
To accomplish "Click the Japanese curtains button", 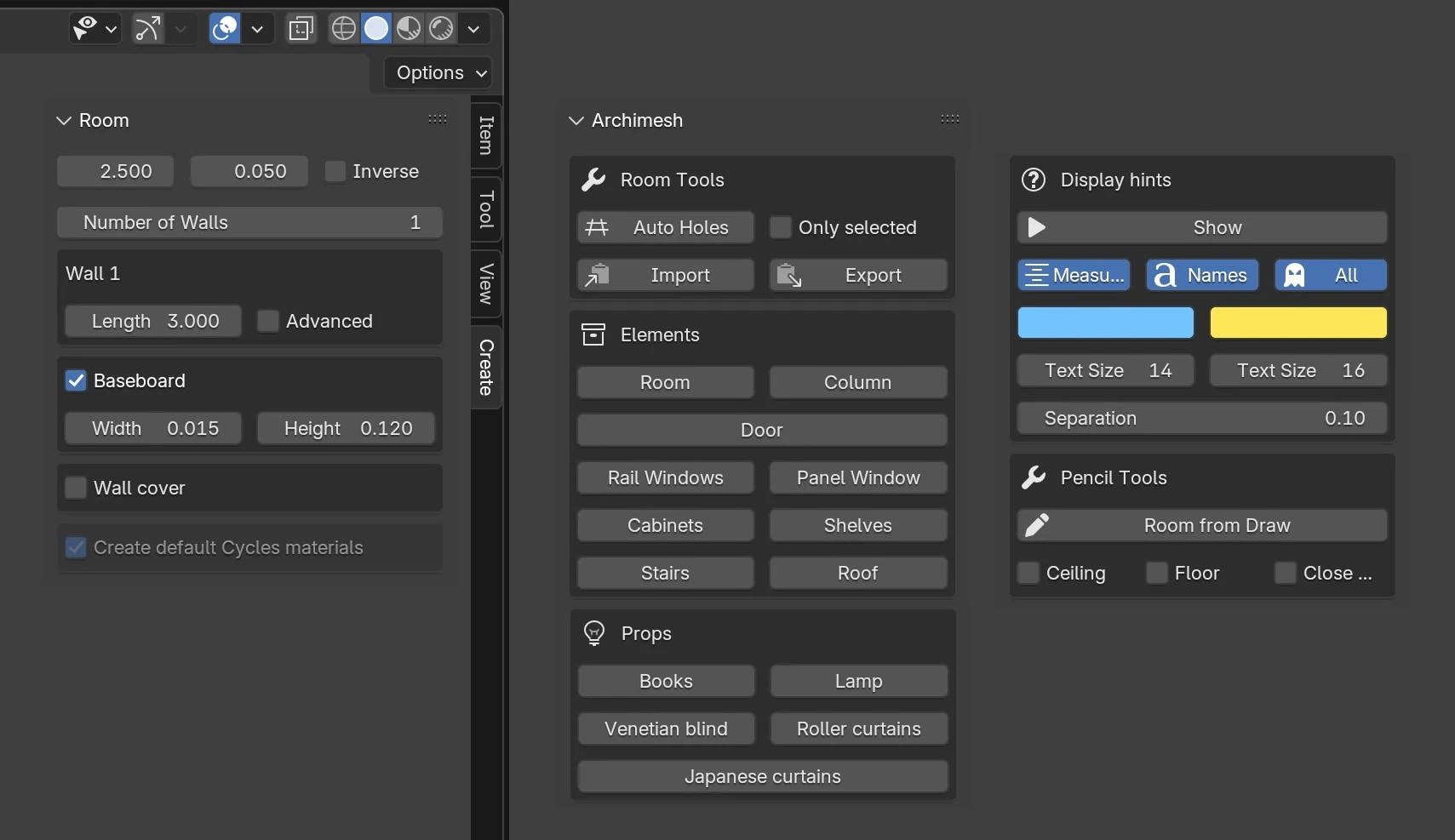I will [x=762, y=776].
